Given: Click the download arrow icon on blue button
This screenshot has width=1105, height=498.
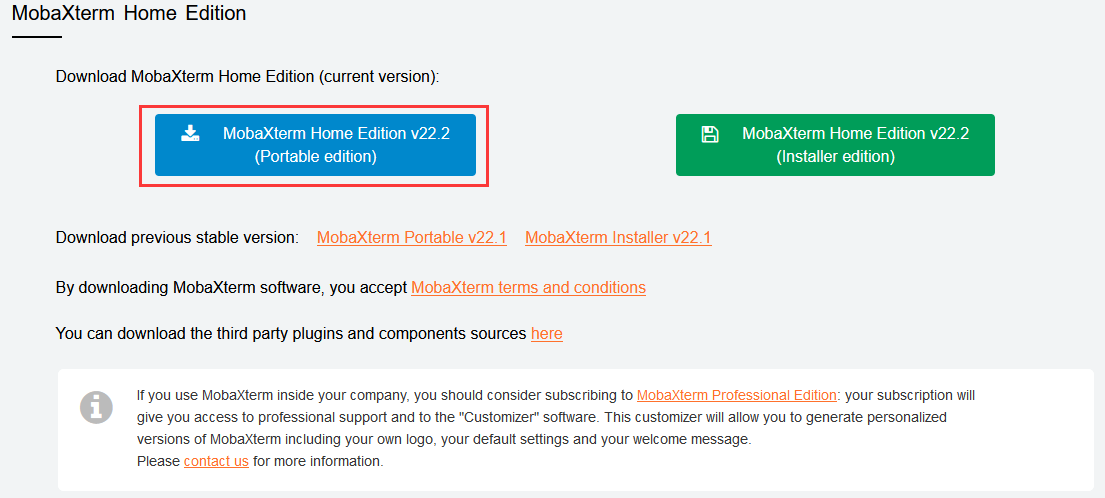Looking at the screenshot, I should [190, 133].
